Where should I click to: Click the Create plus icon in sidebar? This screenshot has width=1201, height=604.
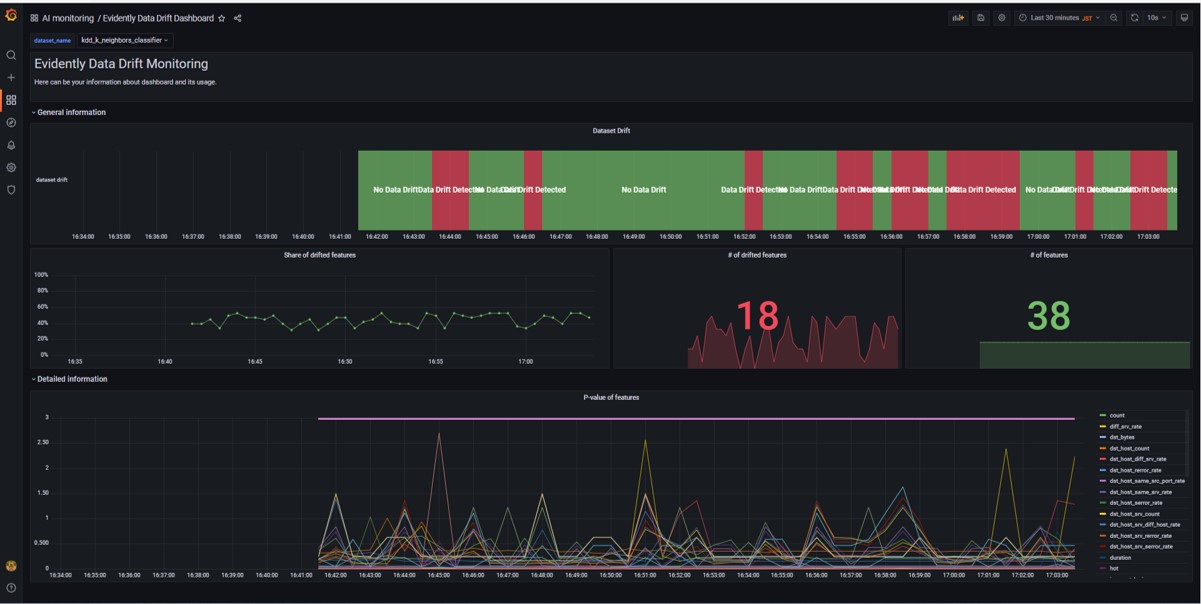click(x=11, y=77)
